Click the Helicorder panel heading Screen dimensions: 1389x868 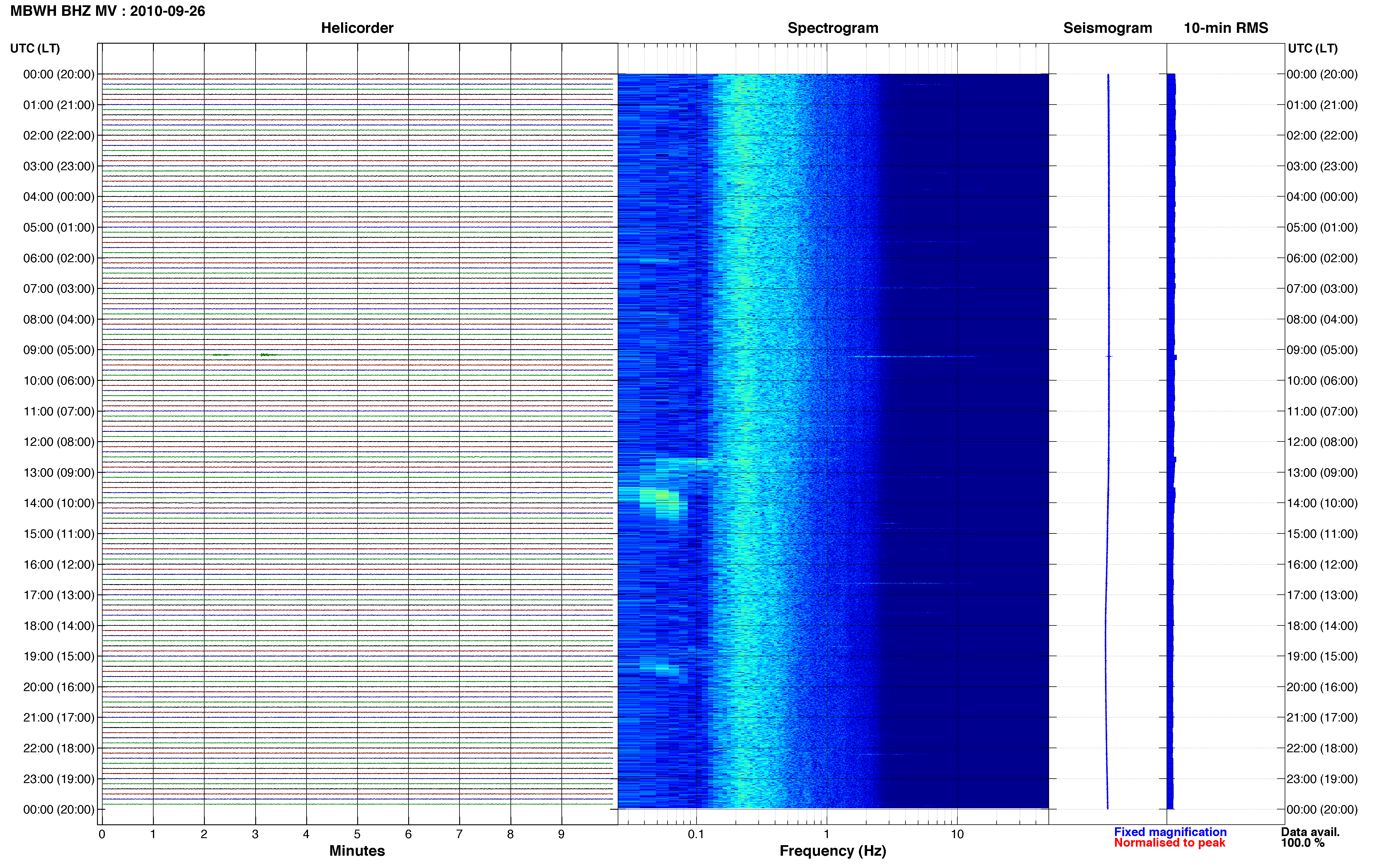(357, 28)
